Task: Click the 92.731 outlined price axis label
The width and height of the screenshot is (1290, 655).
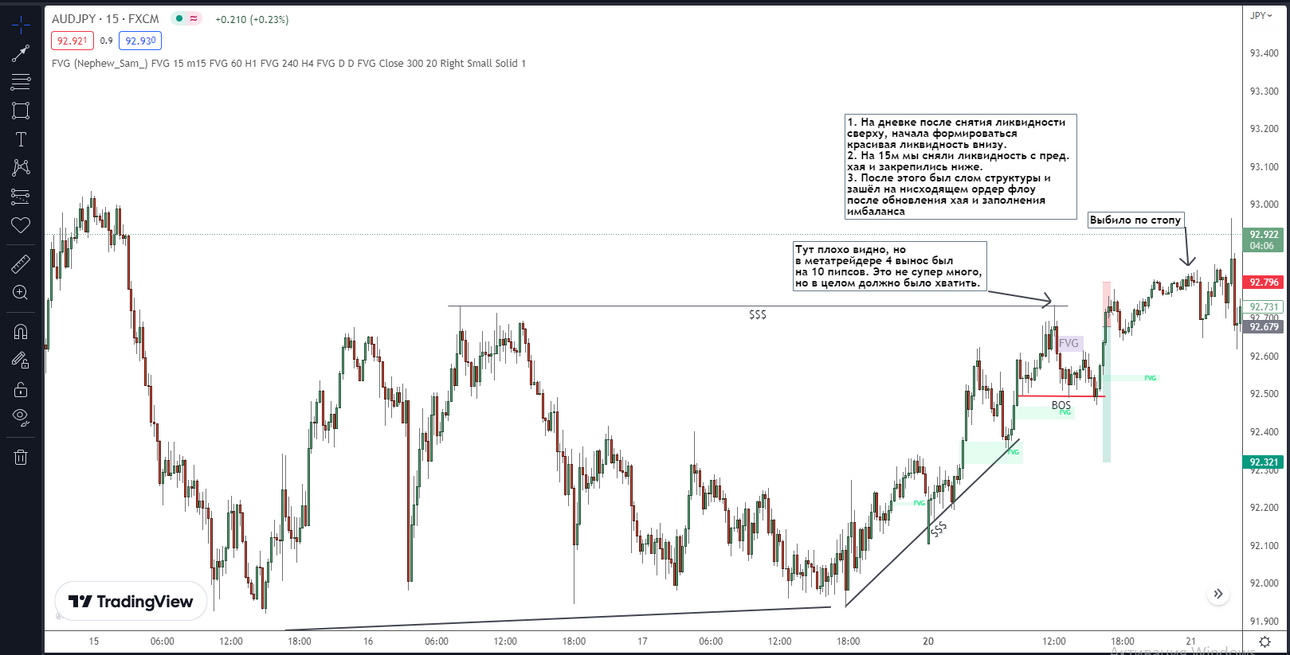Action: [1263, 307]
